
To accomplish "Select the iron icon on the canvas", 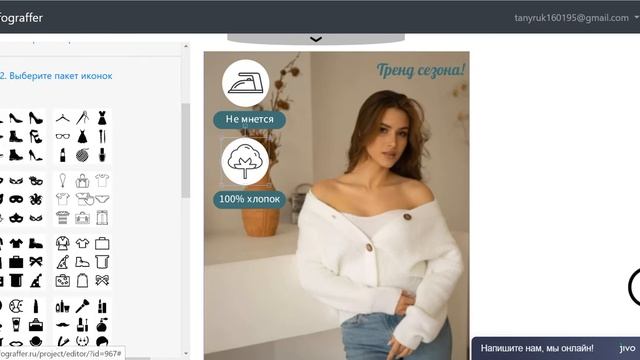I will click(x=246, y=83).
